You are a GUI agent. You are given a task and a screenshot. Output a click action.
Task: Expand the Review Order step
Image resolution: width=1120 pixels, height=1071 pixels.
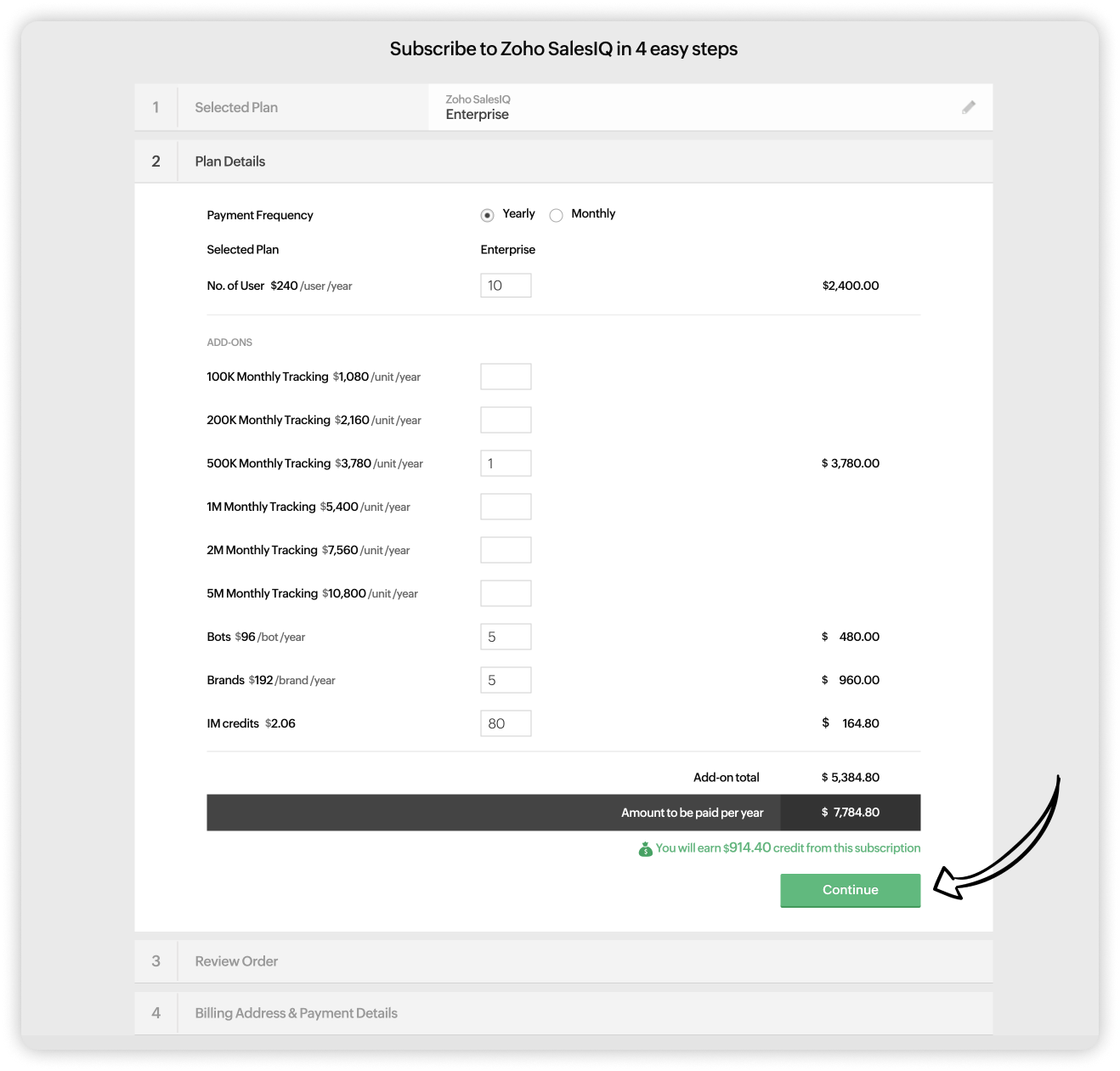pos(563,961)
